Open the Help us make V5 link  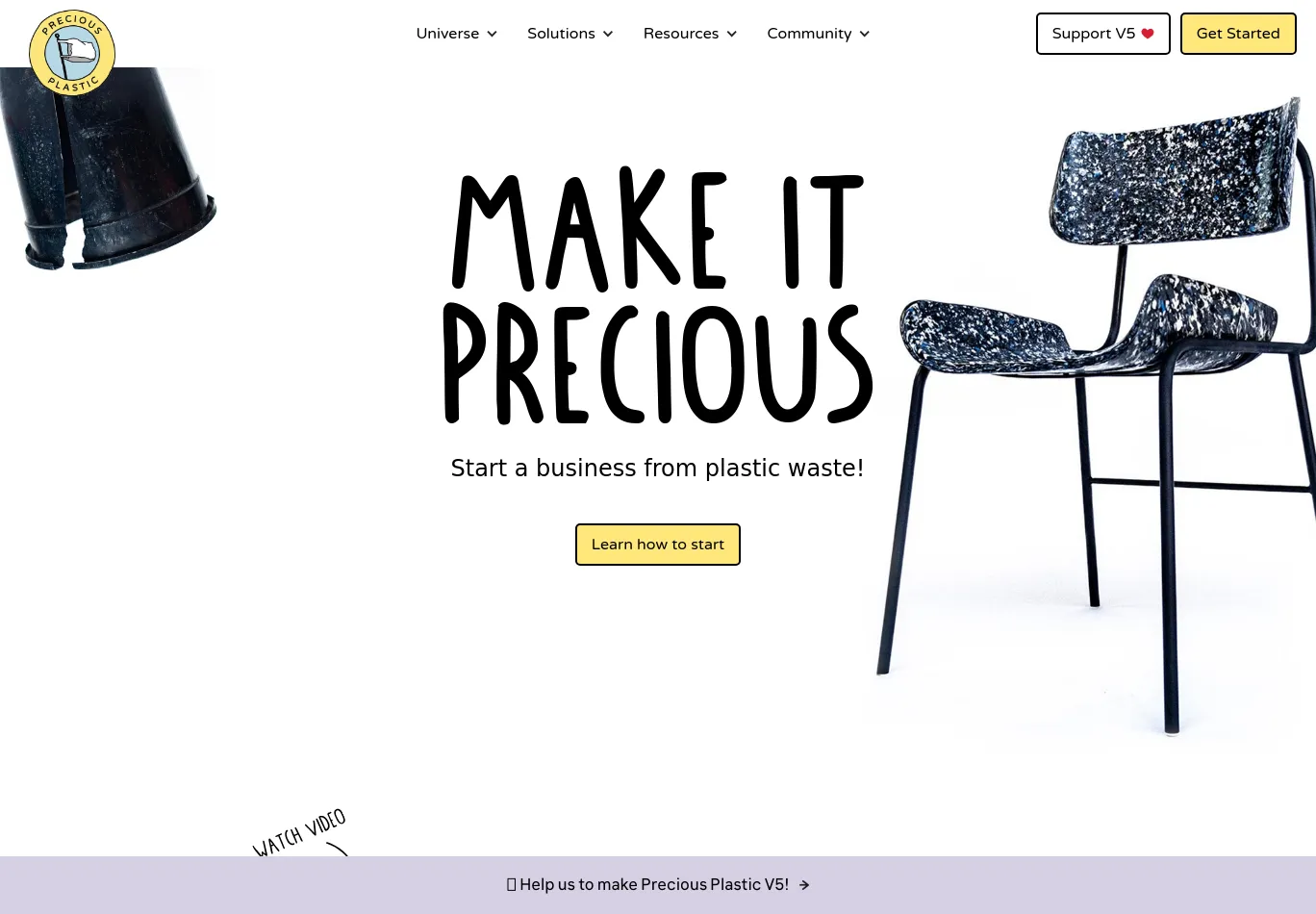coord(658,885)
